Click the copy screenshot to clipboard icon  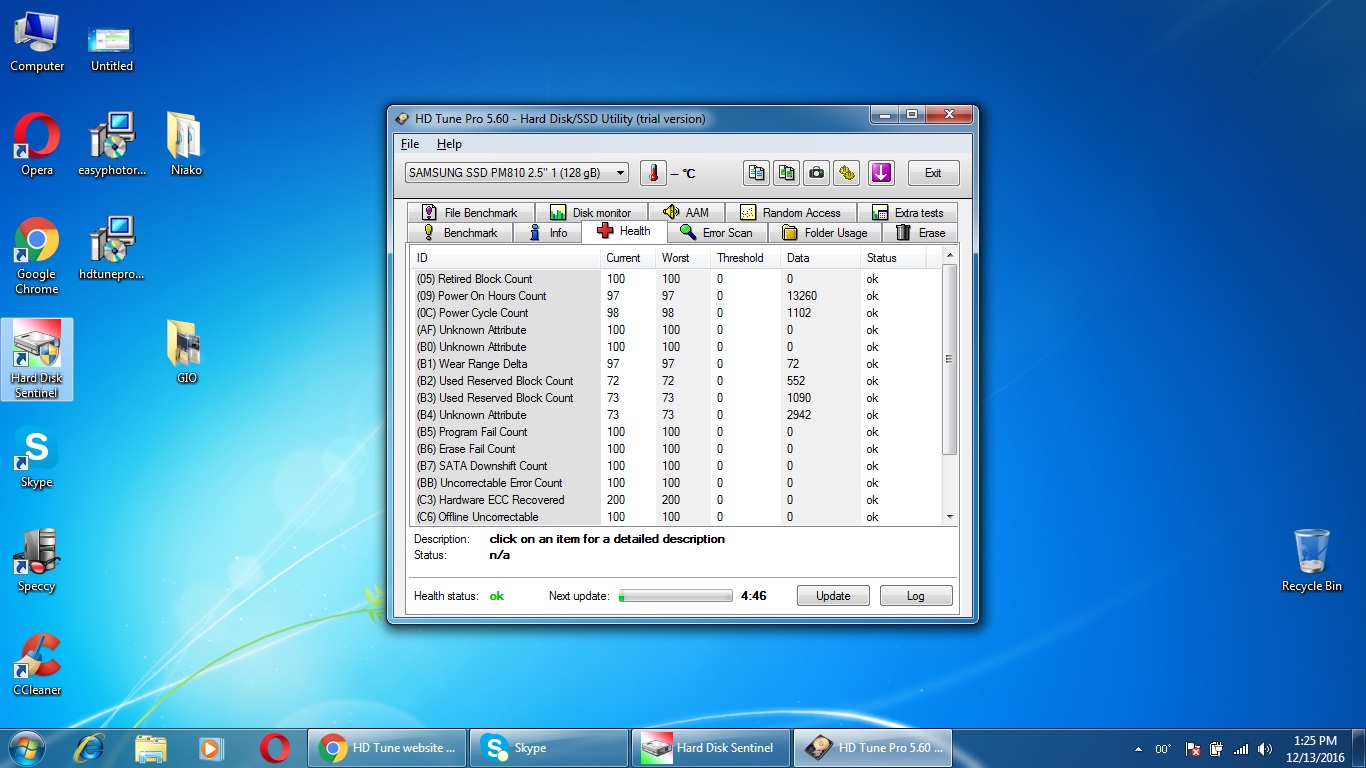point(787,173)
